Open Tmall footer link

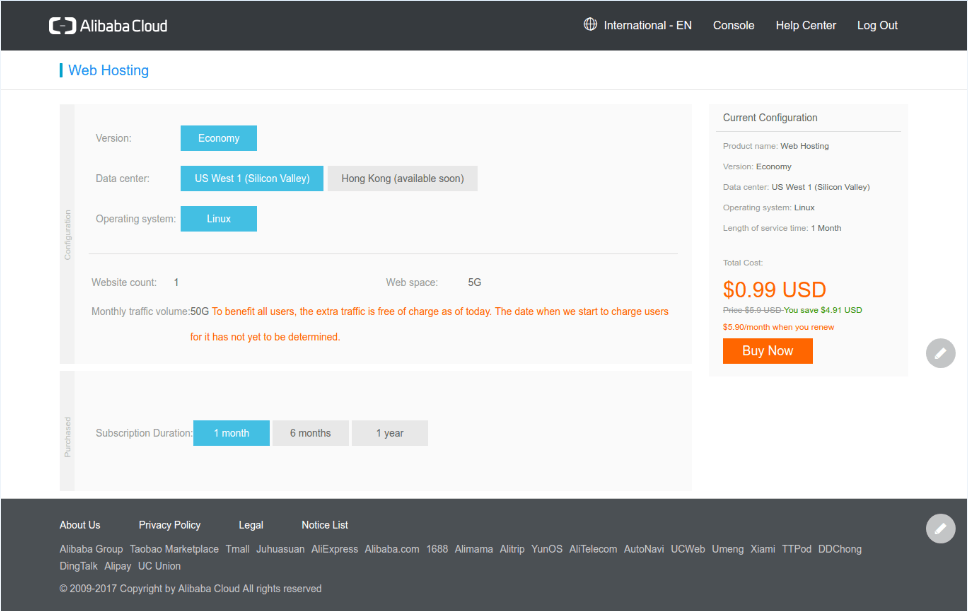tap(238, 549)
